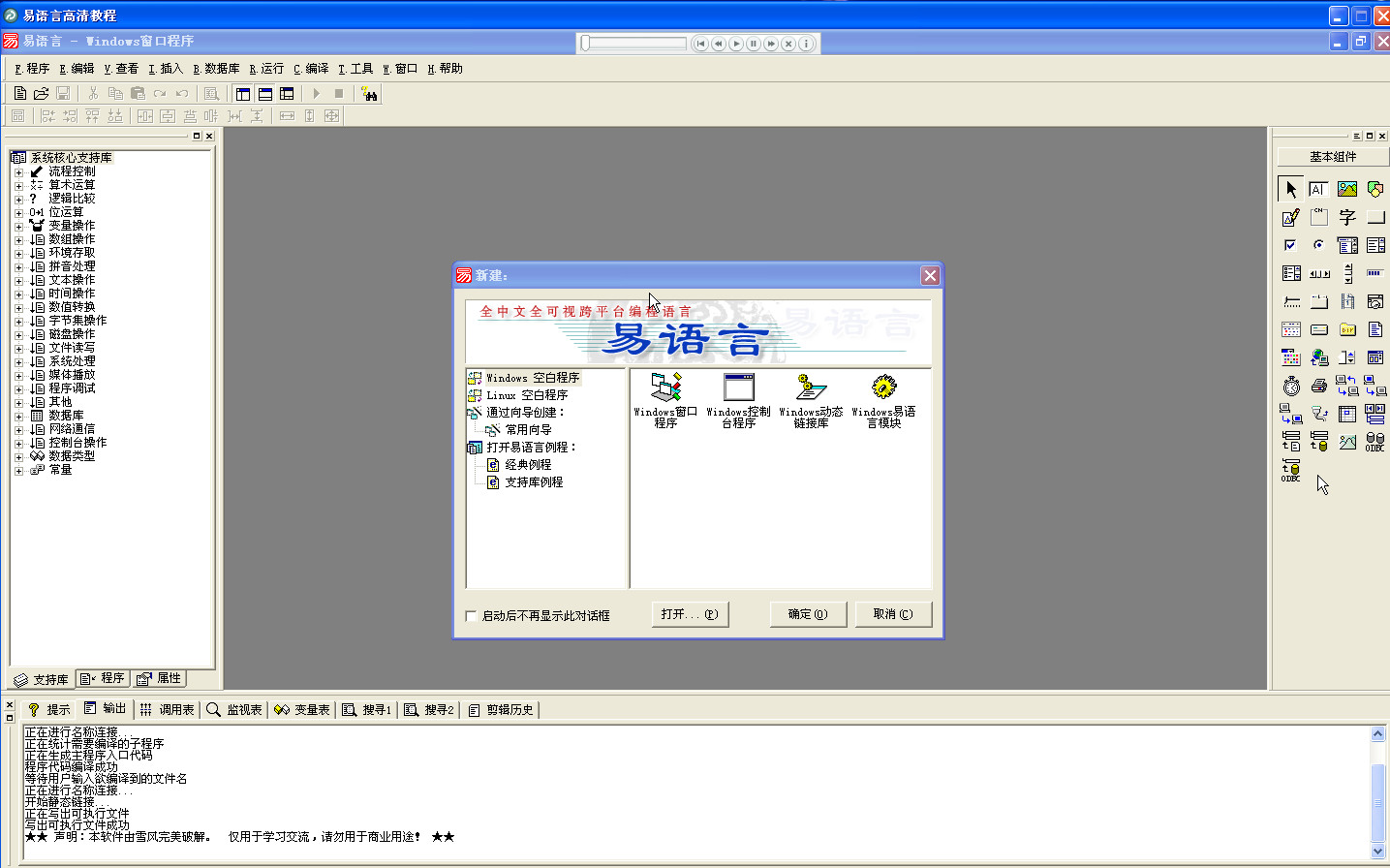Expand the 系统处理 tree node
Viewport: 1390px width, 868px height.
(x=18, y=361)
